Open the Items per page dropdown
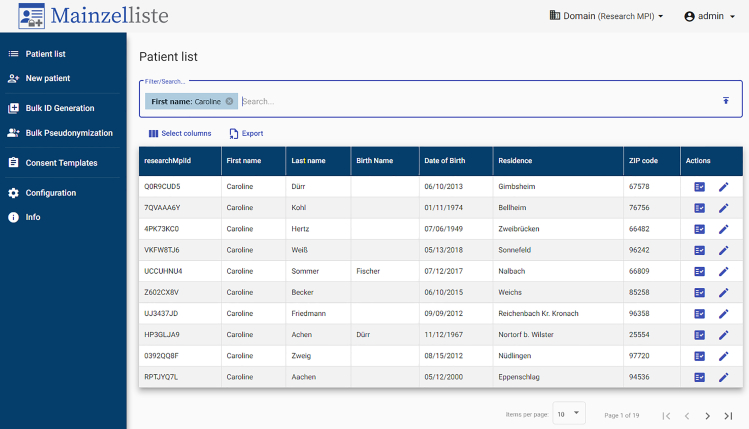The height and width of the screenshot is (429, 749). click(568, 414)
